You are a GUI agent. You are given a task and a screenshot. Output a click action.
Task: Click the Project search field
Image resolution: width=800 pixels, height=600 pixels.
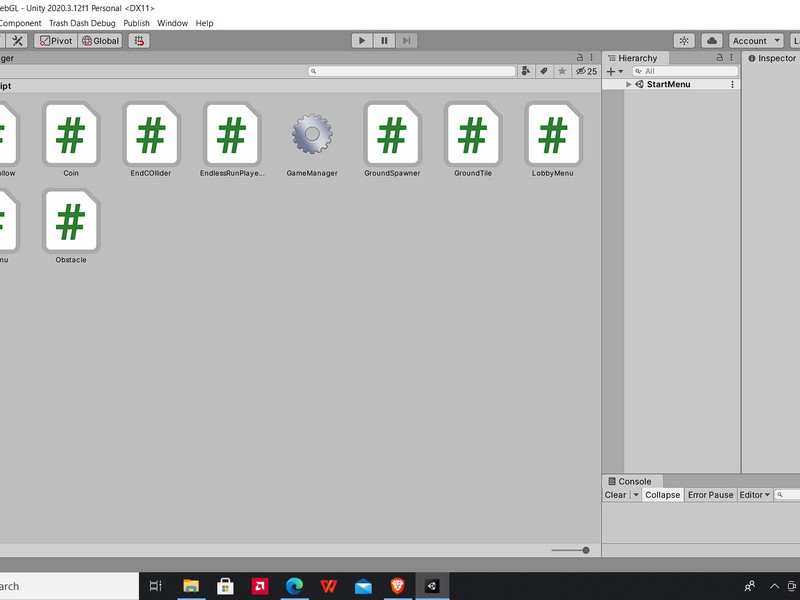click(412, 71)
